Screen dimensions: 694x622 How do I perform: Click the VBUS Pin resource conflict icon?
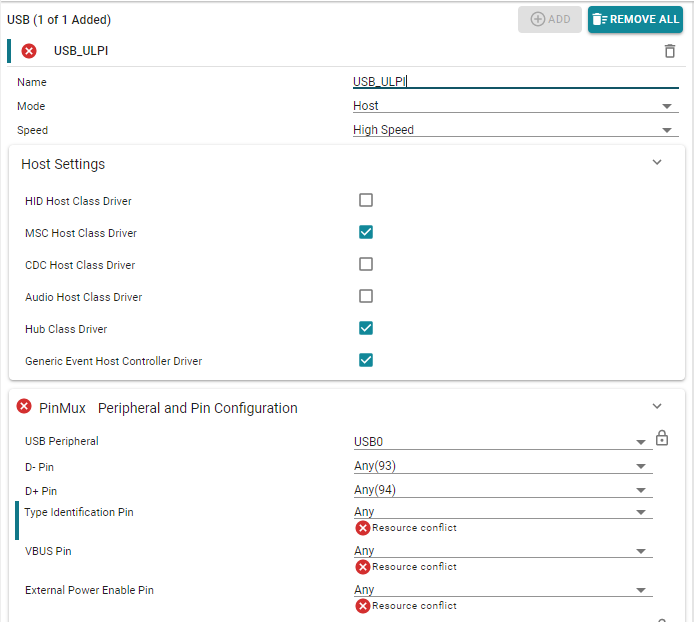pyautogui.click(x=363, y=567)
